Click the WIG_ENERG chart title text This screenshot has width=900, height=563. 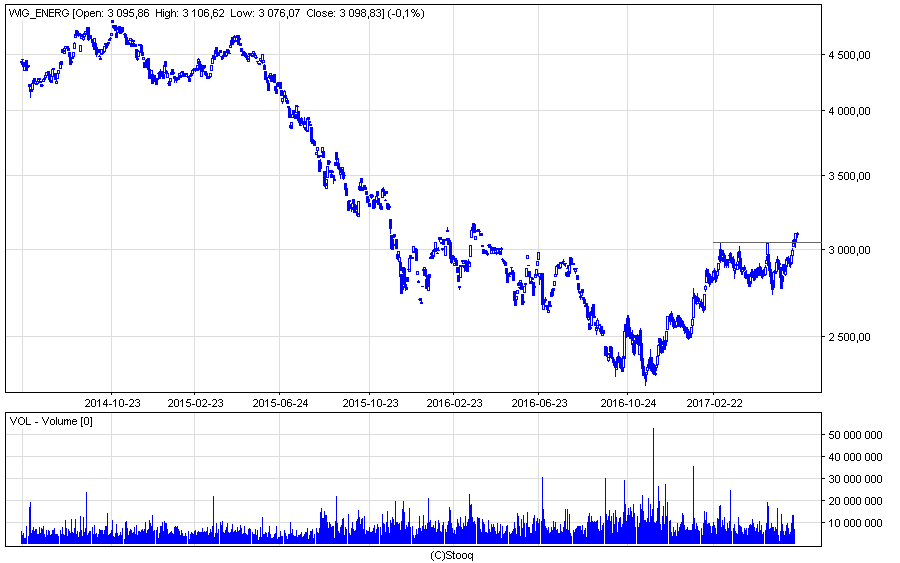tap(39, 13)
